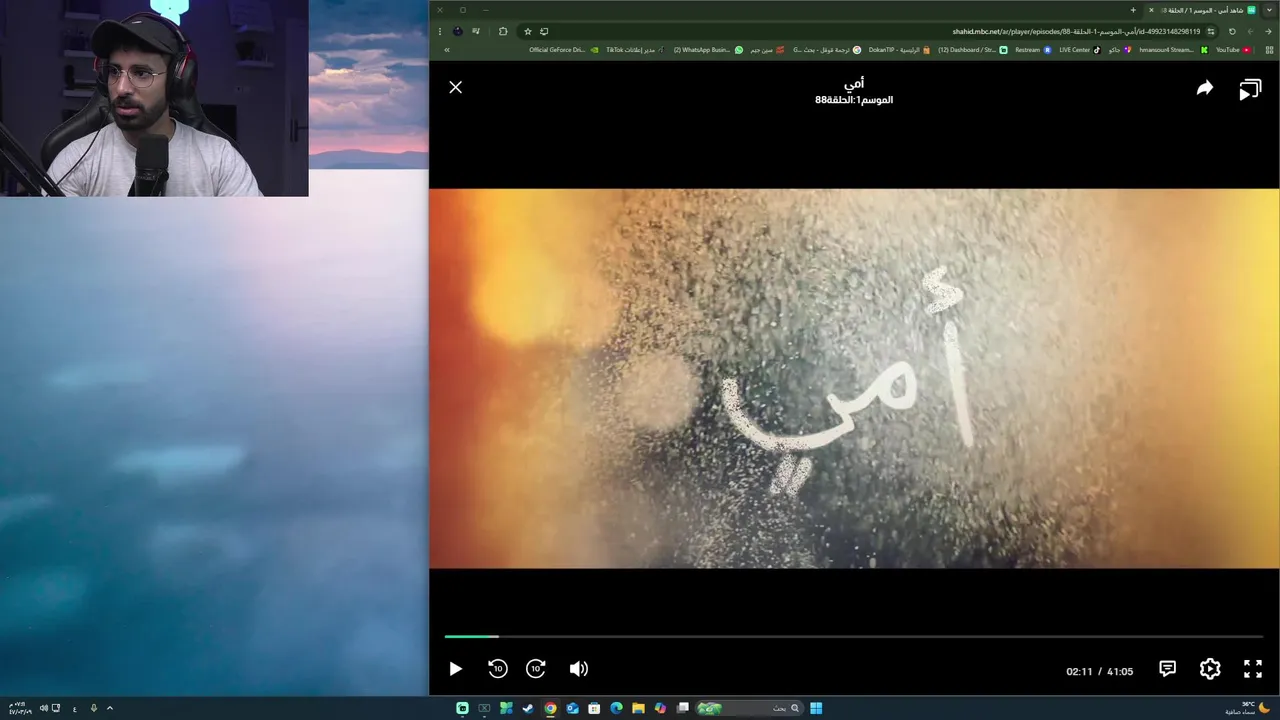
Task: Seek along the video progress bar
Action: point(854,636)
